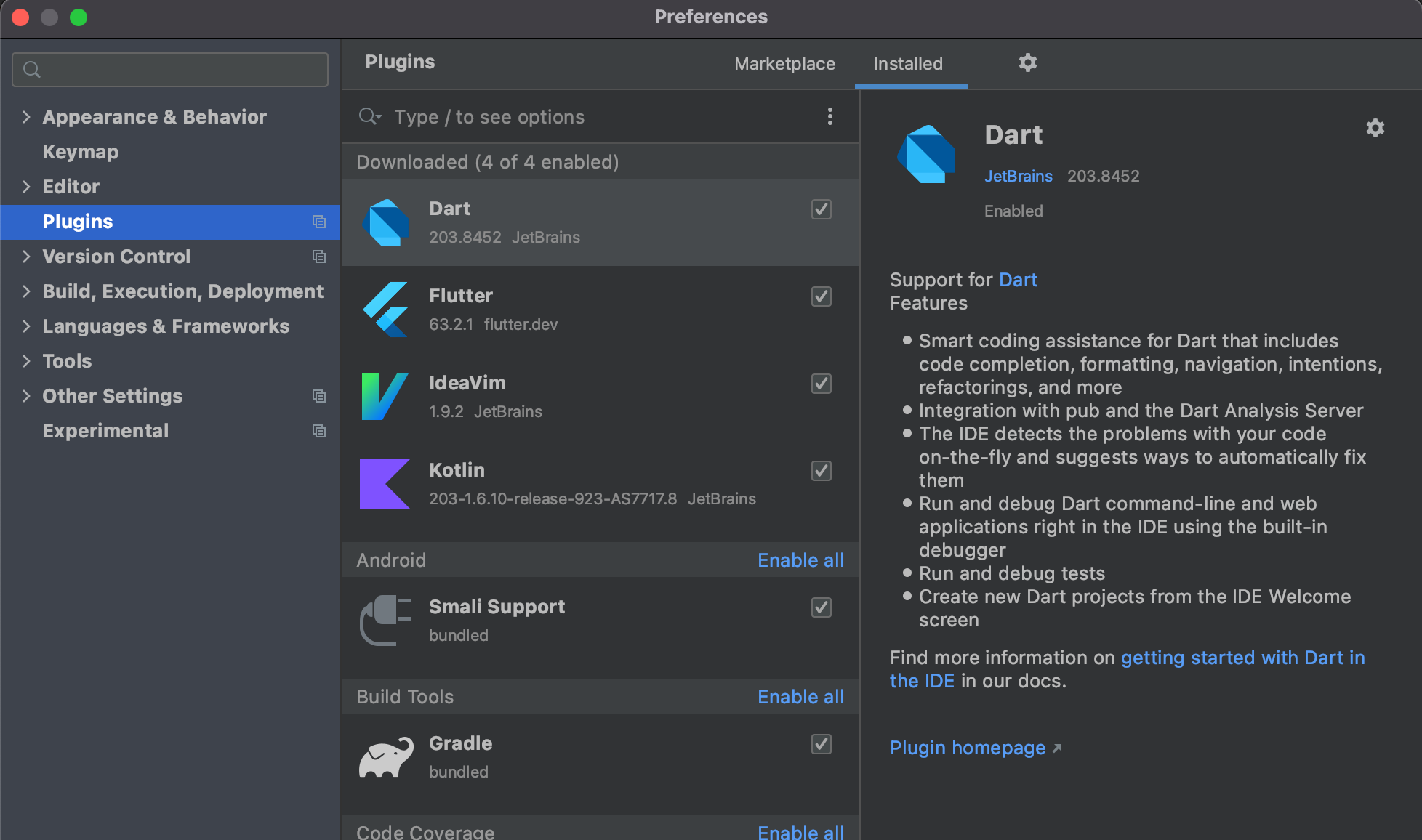Click the Preferences search field
The height and width of the screenshot is (840, 1422).
tap(170, 70)
